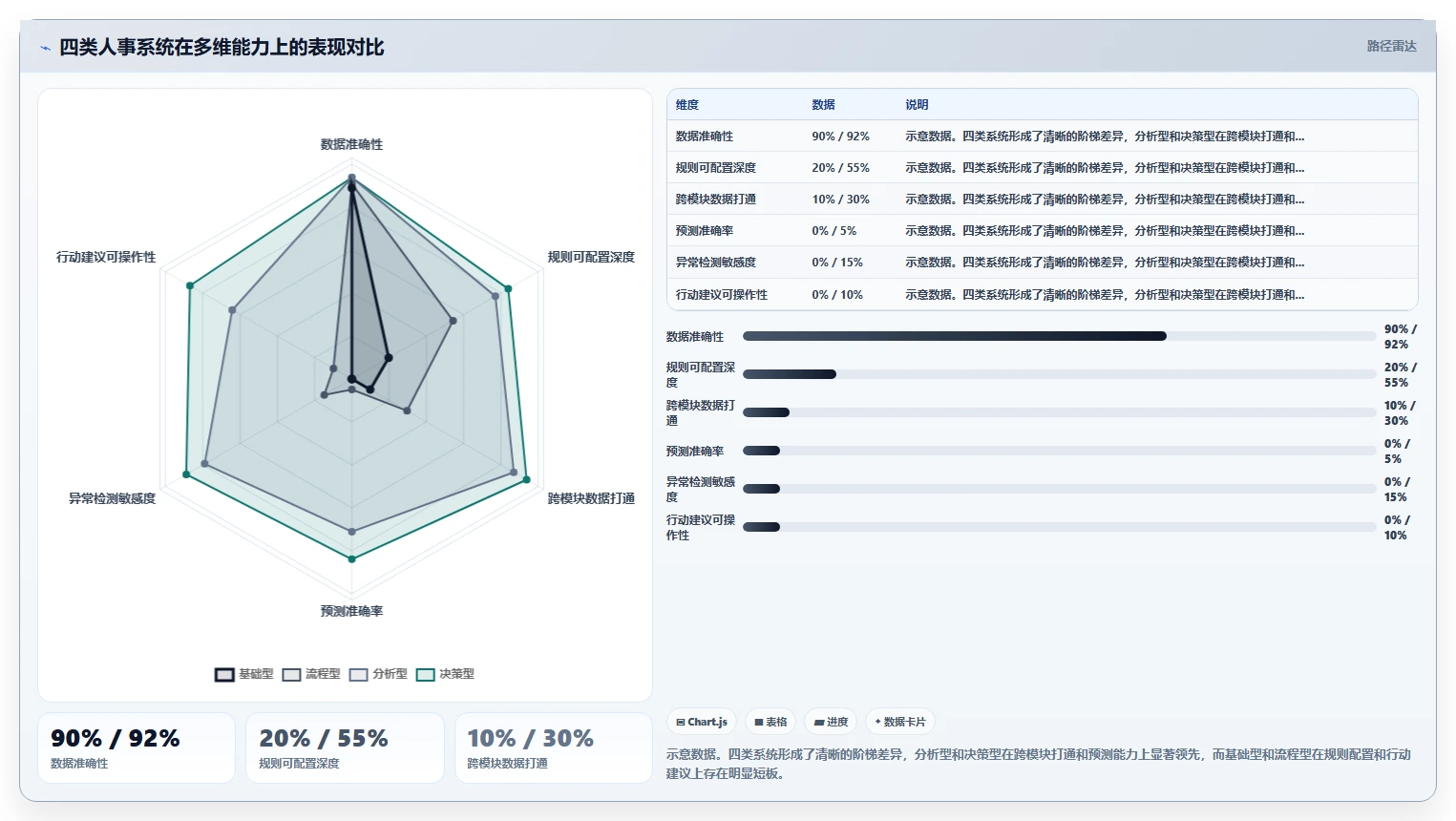The image size is (1456, 821).
Task: Click the 异常检测敏感度 progress bar
Action: 1060,489
